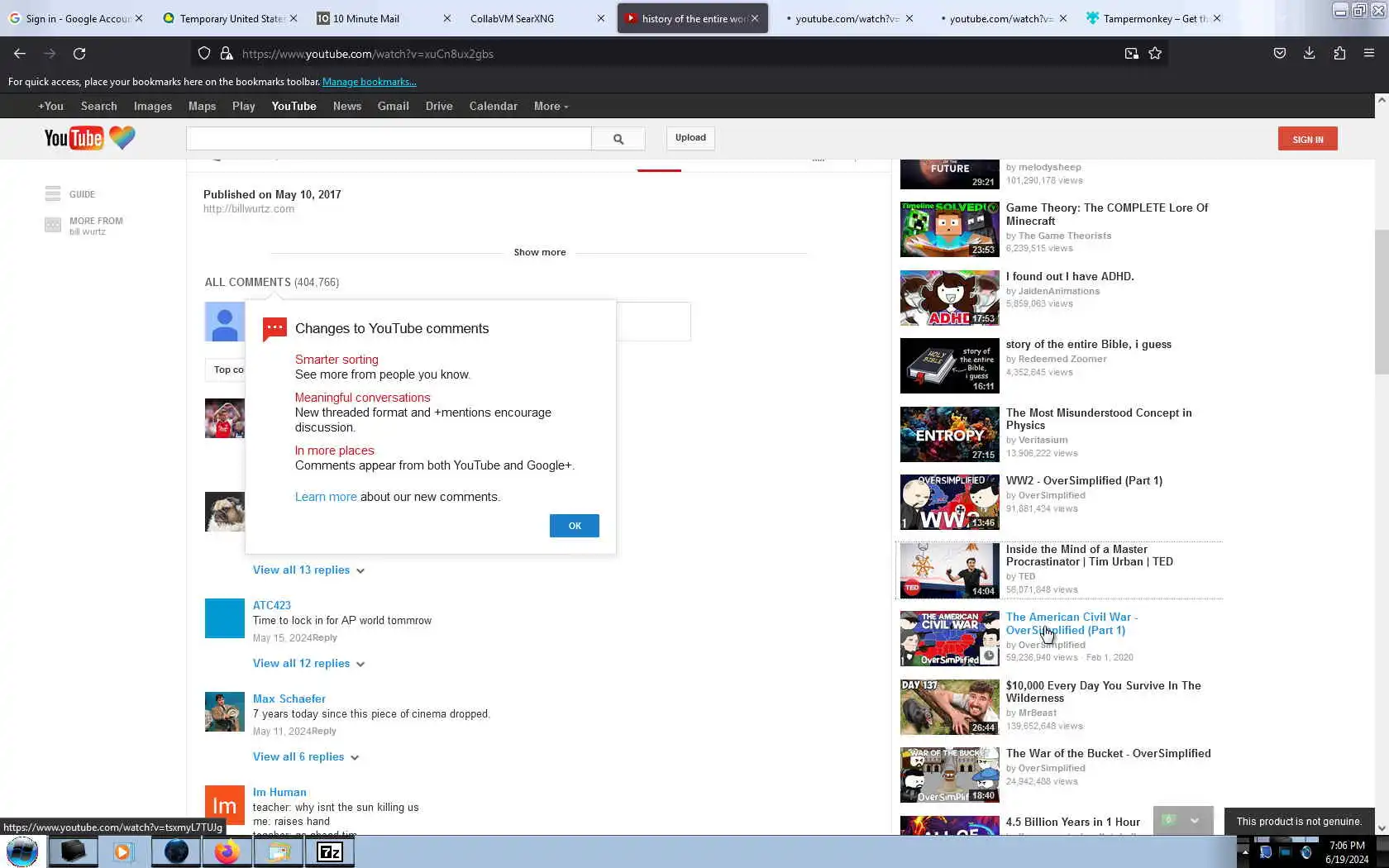Open 'story of the entire Bible, i guess' title

click(x=1089, y=345)
